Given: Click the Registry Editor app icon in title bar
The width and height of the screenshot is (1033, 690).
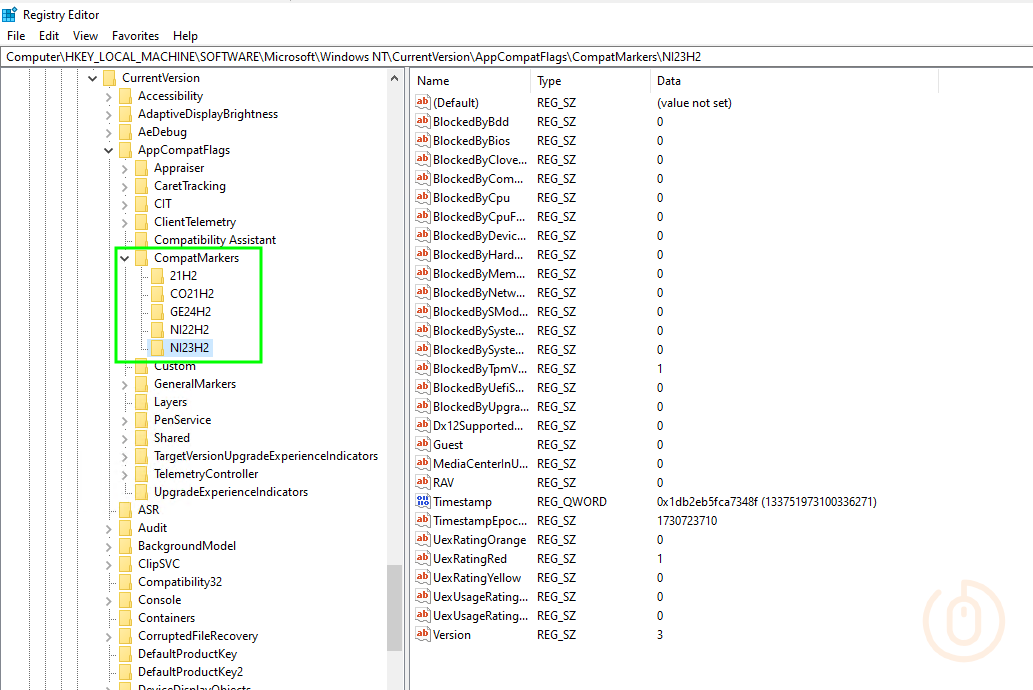Looking at the screenshot, I should 10,14.
